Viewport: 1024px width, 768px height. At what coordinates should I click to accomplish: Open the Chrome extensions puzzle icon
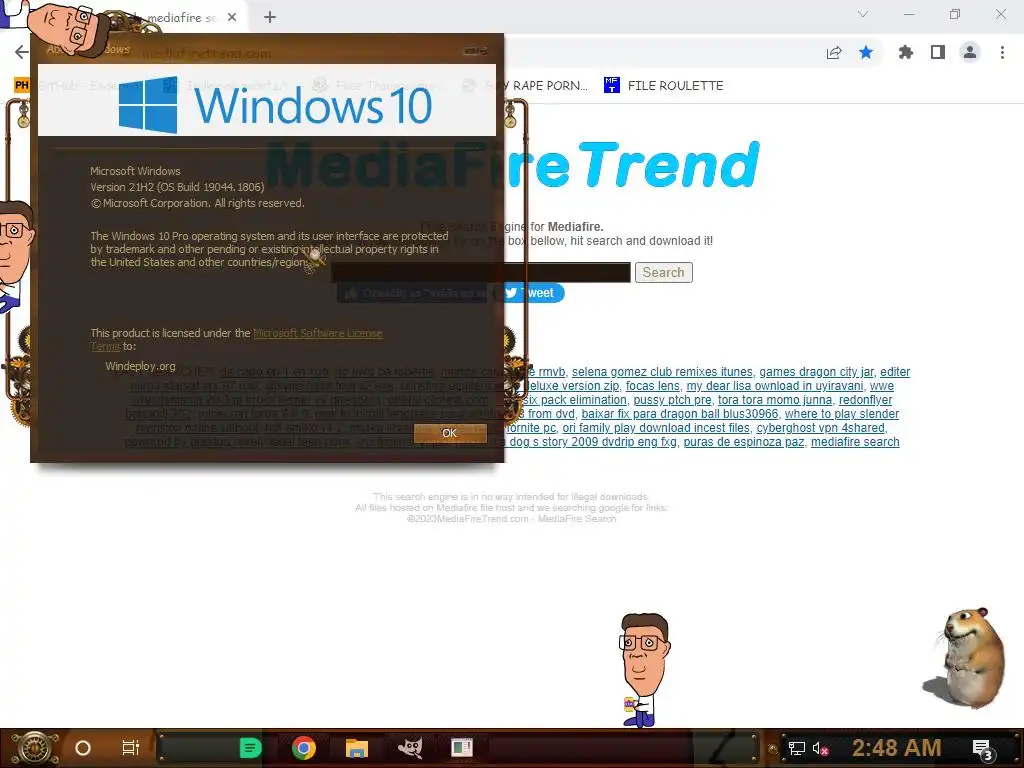[906, 52]
